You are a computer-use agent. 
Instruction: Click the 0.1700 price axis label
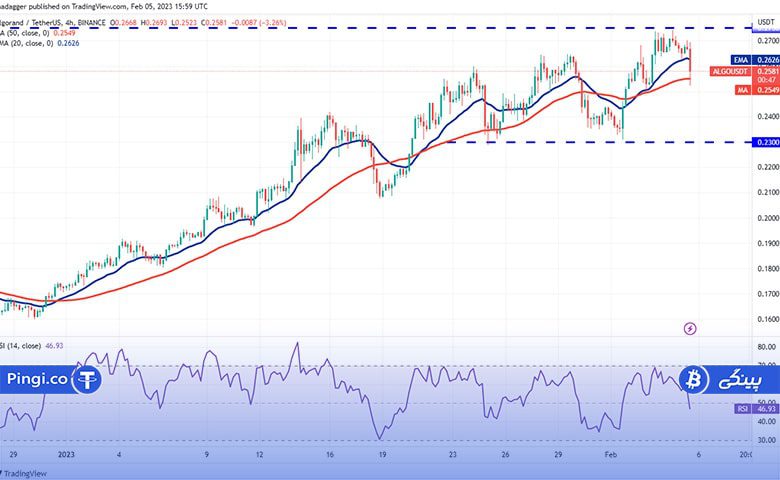click(768, 294)
